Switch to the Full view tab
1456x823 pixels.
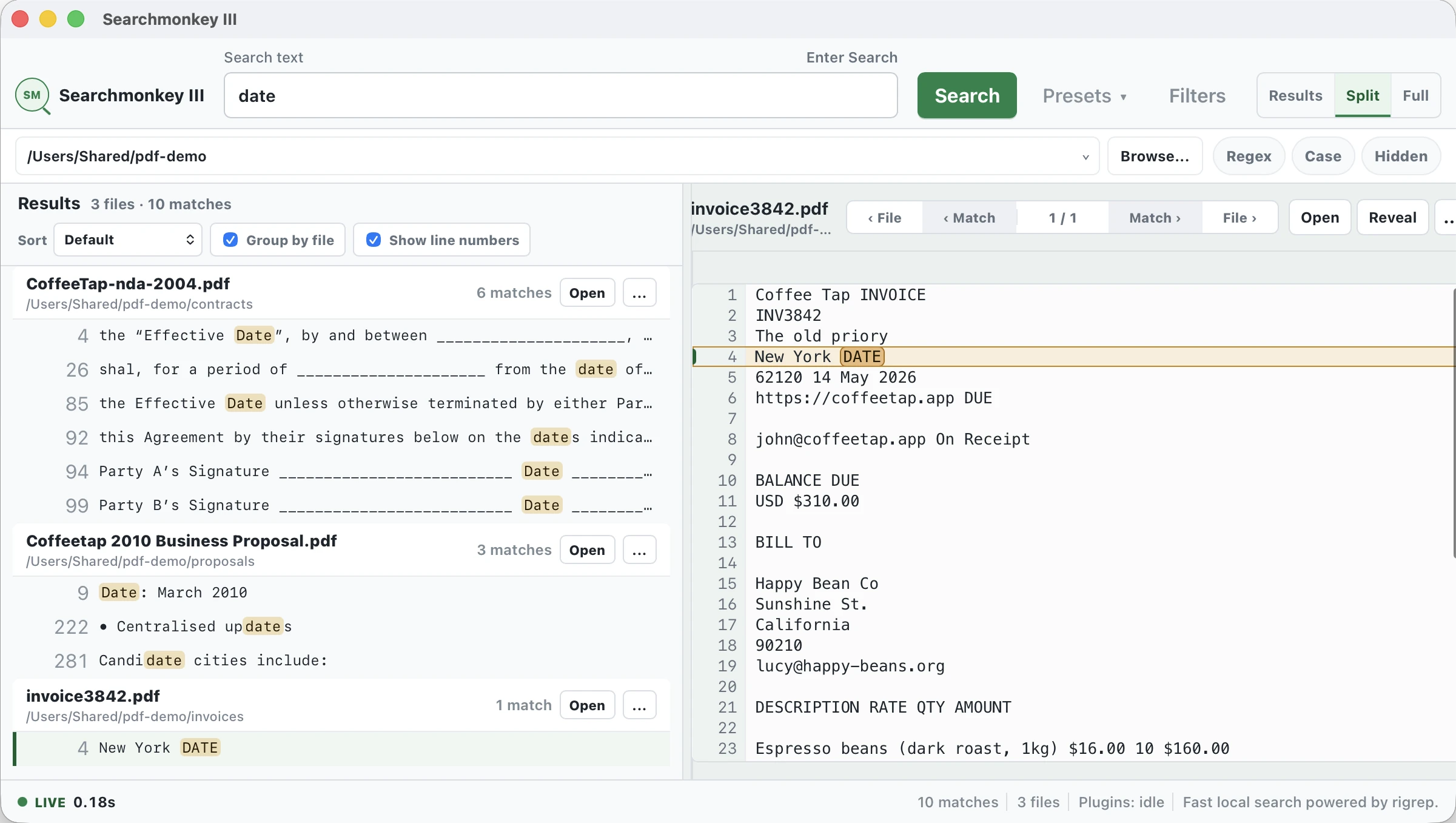pyautogui.click(x=1415, y=96)
